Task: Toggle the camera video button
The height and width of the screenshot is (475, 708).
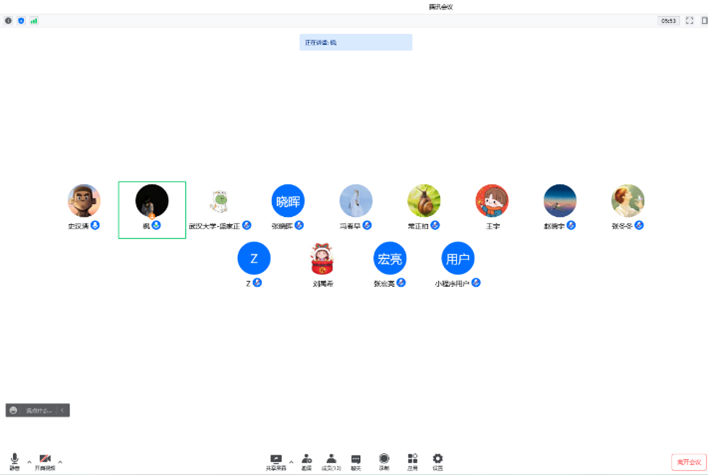Action: [45, 460]
